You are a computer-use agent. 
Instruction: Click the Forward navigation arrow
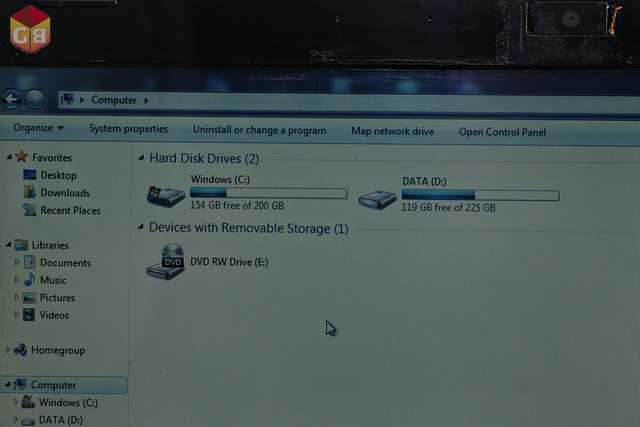tap(35, 99)
